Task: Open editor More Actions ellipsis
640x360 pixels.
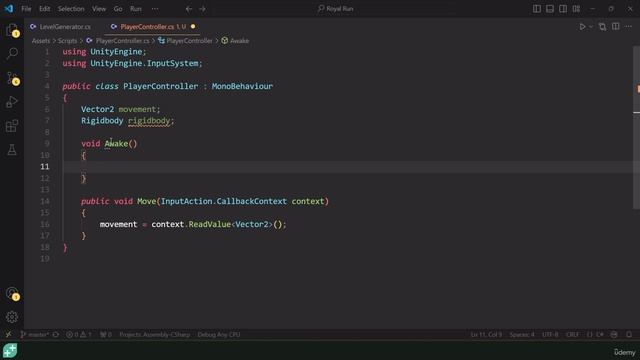Action: pos(629,27)
